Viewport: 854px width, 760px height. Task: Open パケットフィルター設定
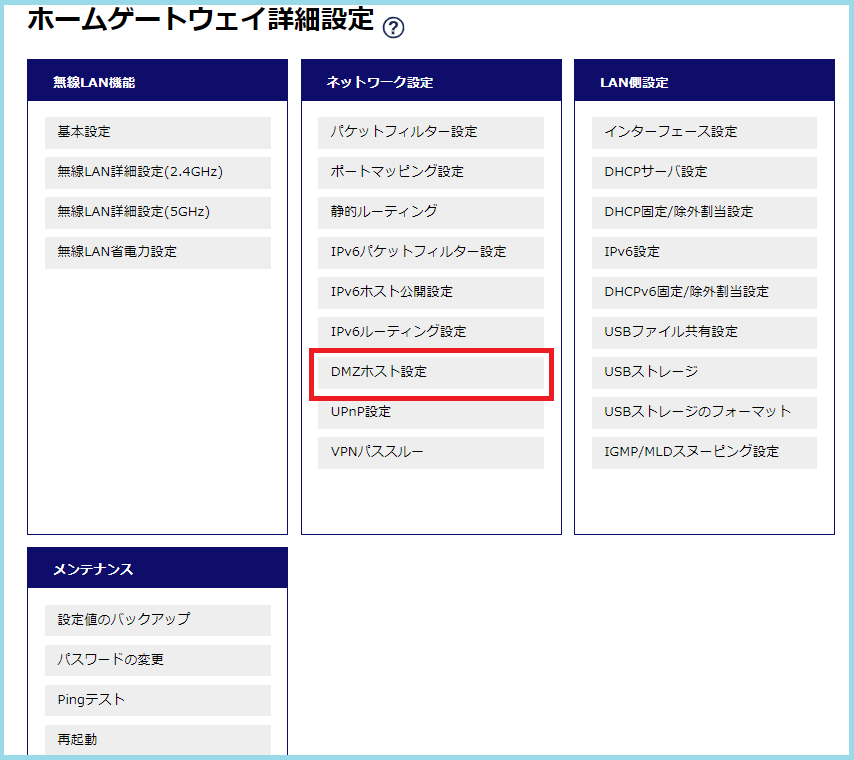(431, 132)
